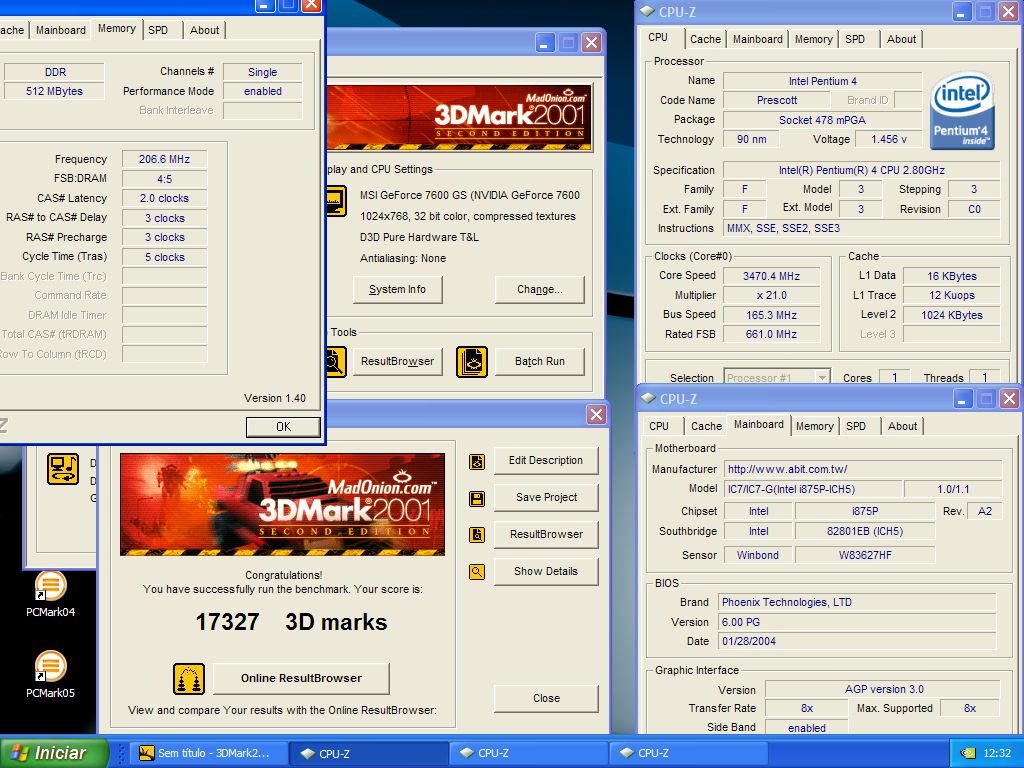Click the Iniciar start button
The height and width of the screenshot is (768, 1024).
click(54, 753)
